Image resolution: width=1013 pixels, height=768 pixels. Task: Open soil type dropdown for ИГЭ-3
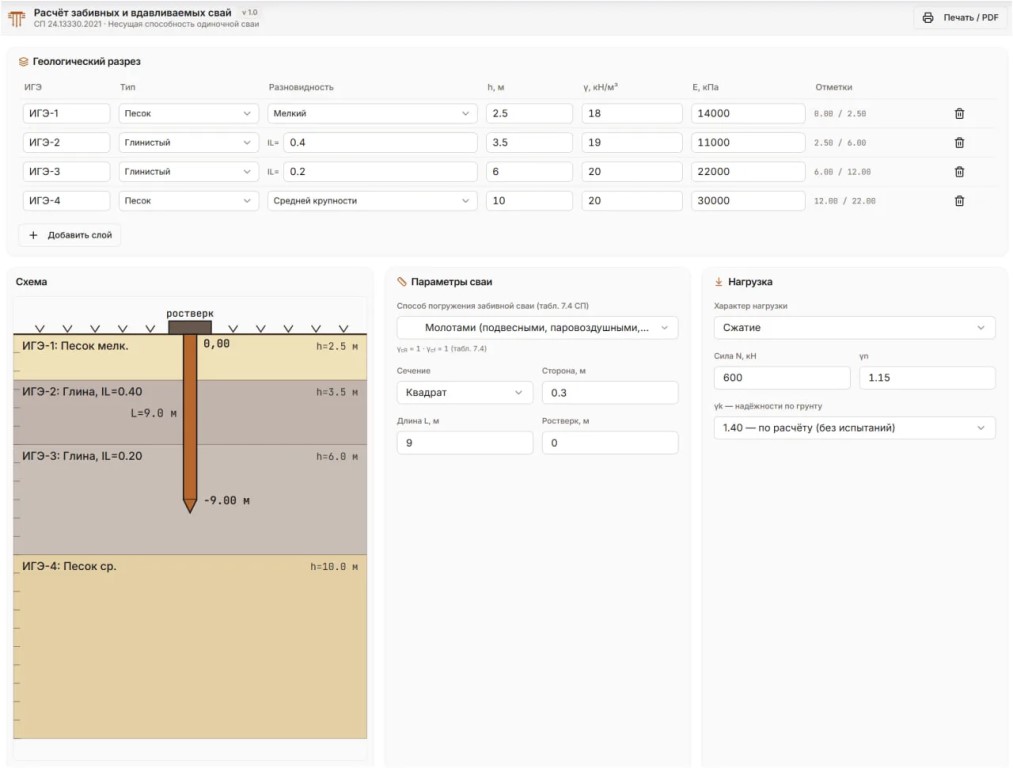188,171
